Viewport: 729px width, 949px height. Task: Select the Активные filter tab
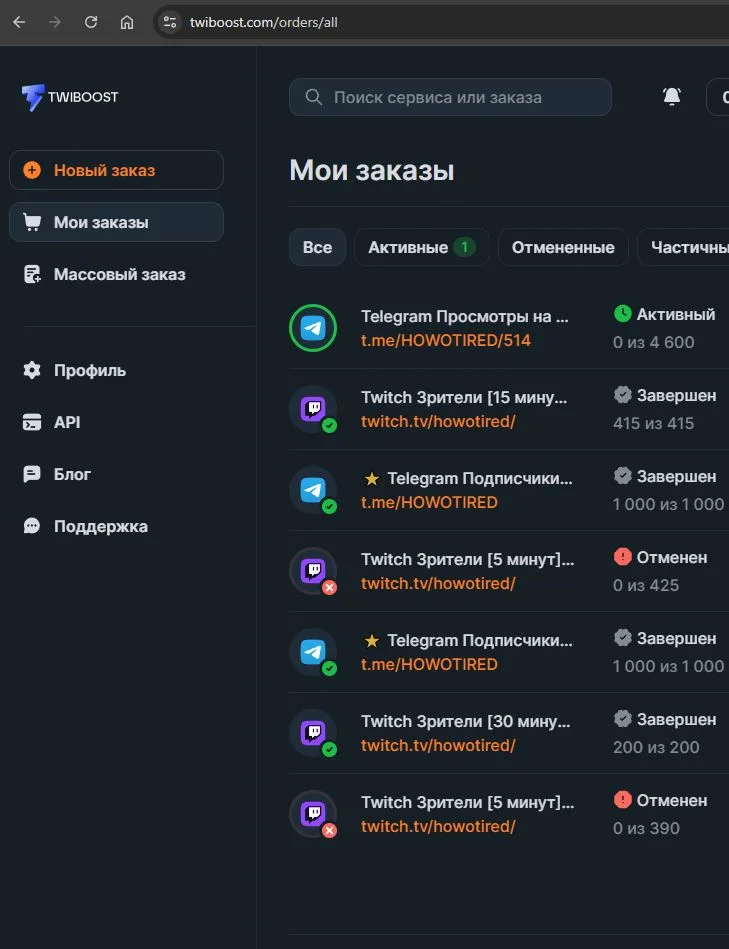pos(422,247)
